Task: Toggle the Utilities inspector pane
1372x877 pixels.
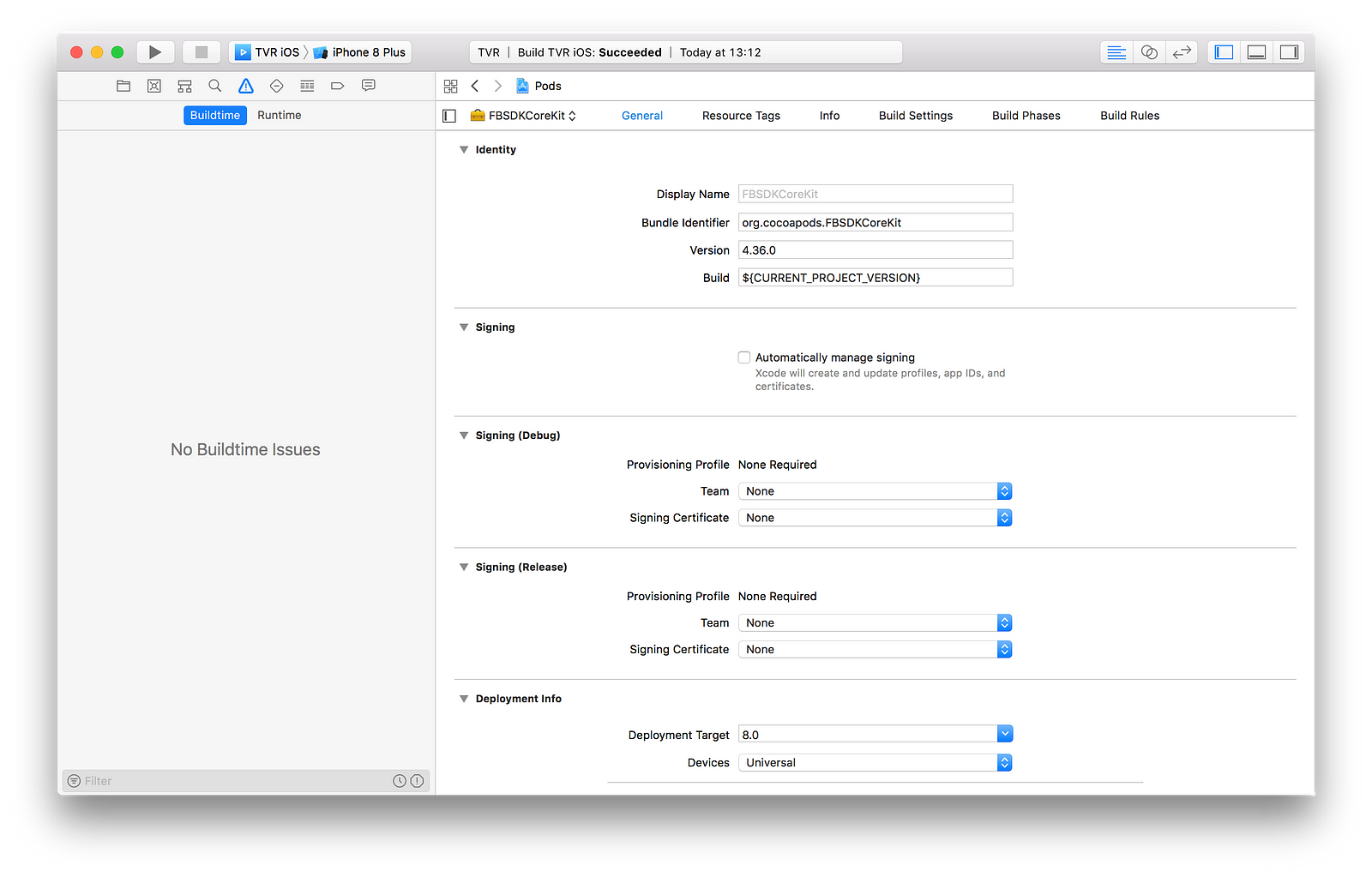Action: 1289,52
